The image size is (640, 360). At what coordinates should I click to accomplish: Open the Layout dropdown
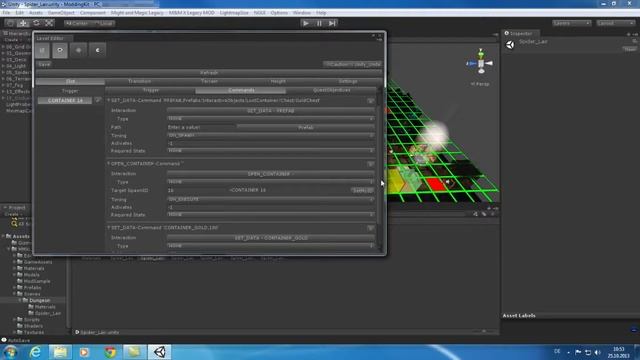(616, 23)
